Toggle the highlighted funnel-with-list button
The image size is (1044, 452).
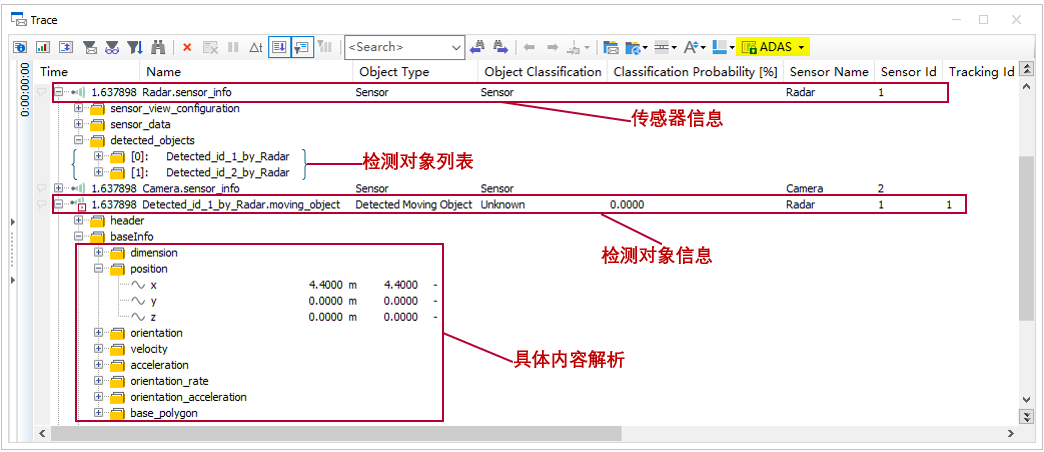302,47
